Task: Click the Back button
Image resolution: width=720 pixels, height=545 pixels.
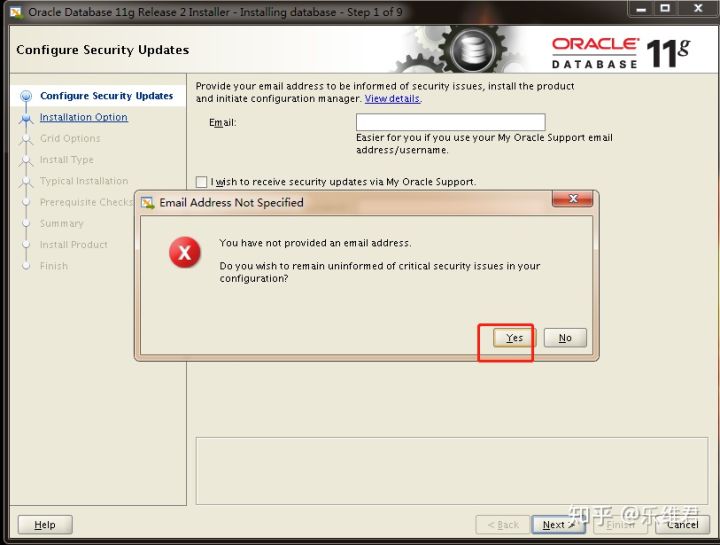Action: pyautogui.click(x=503, y=524)
